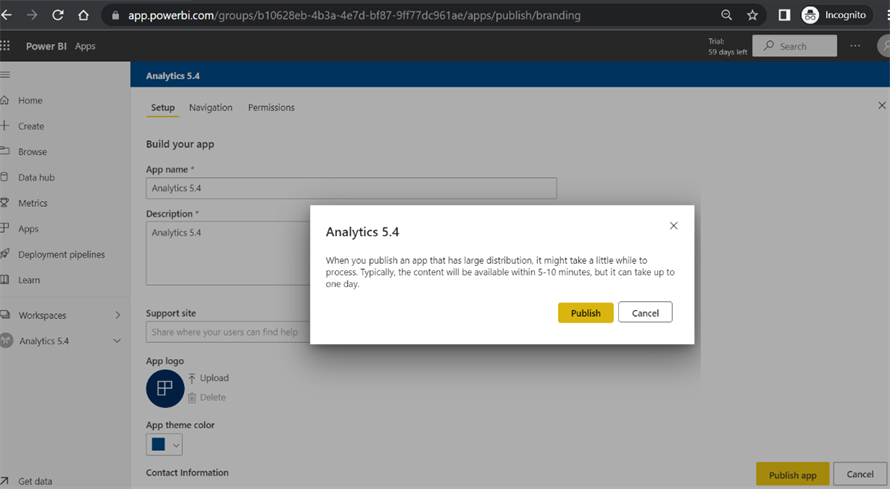Click the Power BI search box
Screen dimensions: 890x489
[794, 46]
